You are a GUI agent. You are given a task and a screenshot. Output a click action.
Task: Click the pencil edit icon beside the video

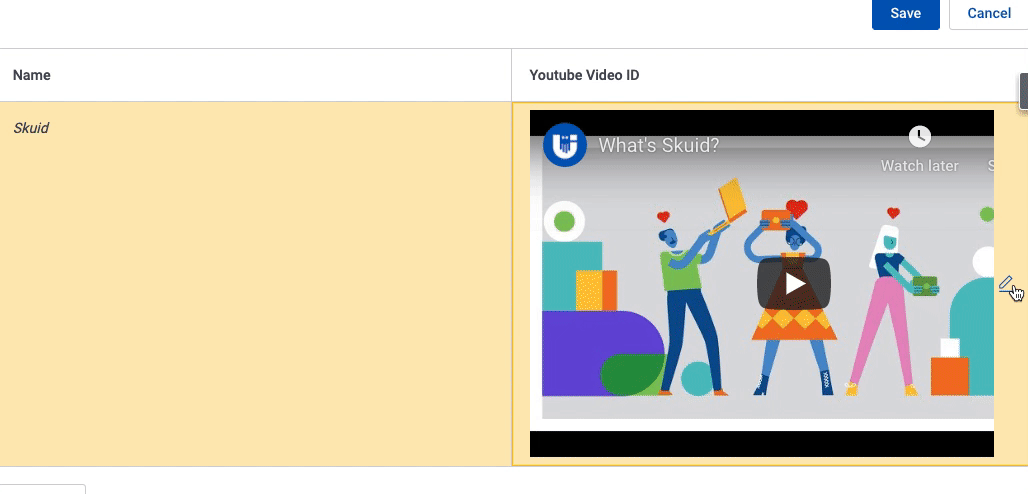pos(1006,284)
